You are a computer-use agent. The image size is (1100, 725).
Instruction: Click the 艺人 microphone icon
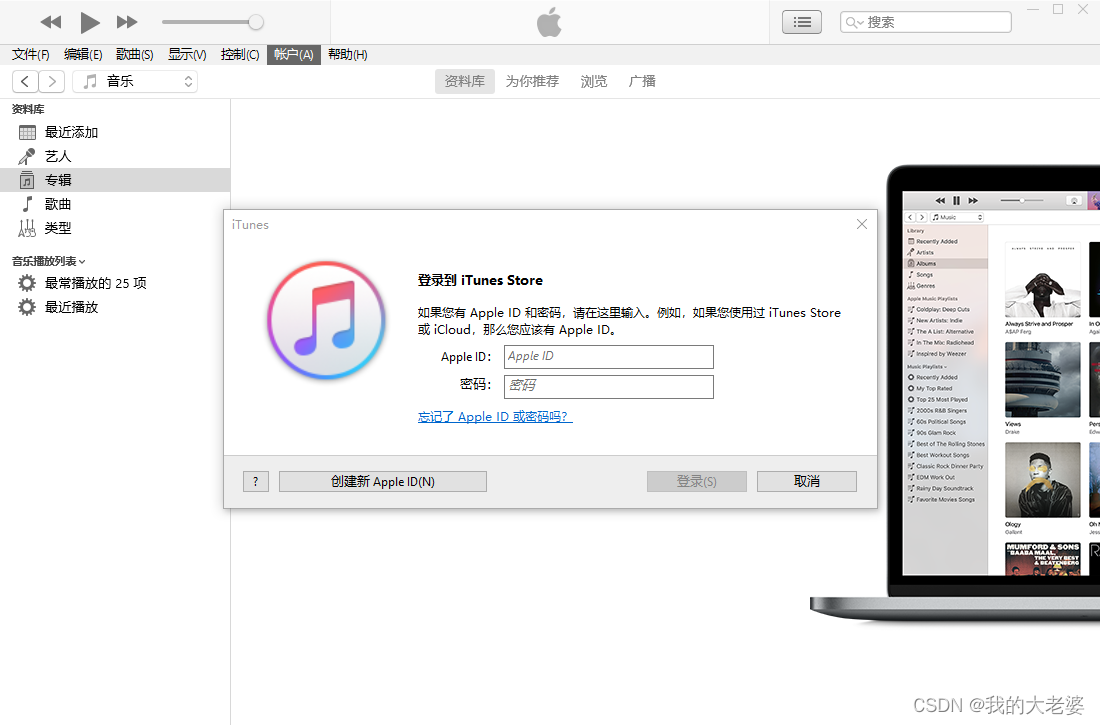click(x=27, y=157)
